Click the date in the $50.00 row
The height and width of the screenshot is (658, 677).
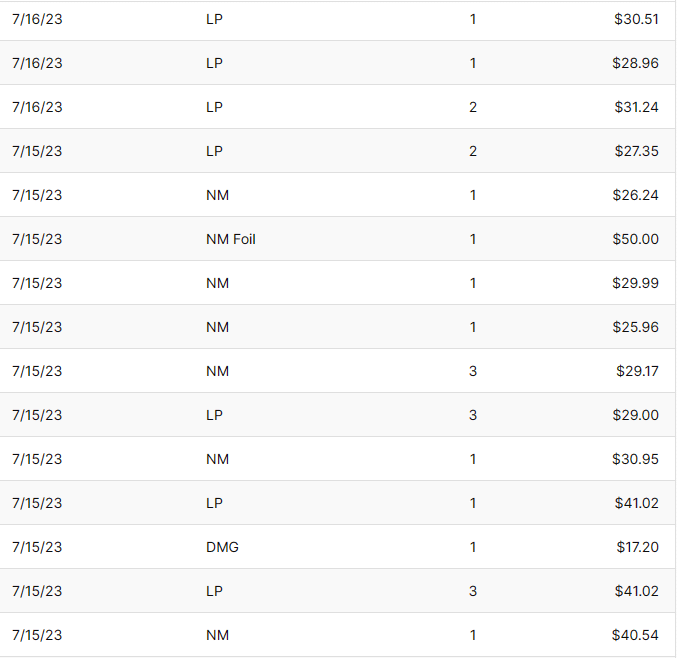click(37, 239)
